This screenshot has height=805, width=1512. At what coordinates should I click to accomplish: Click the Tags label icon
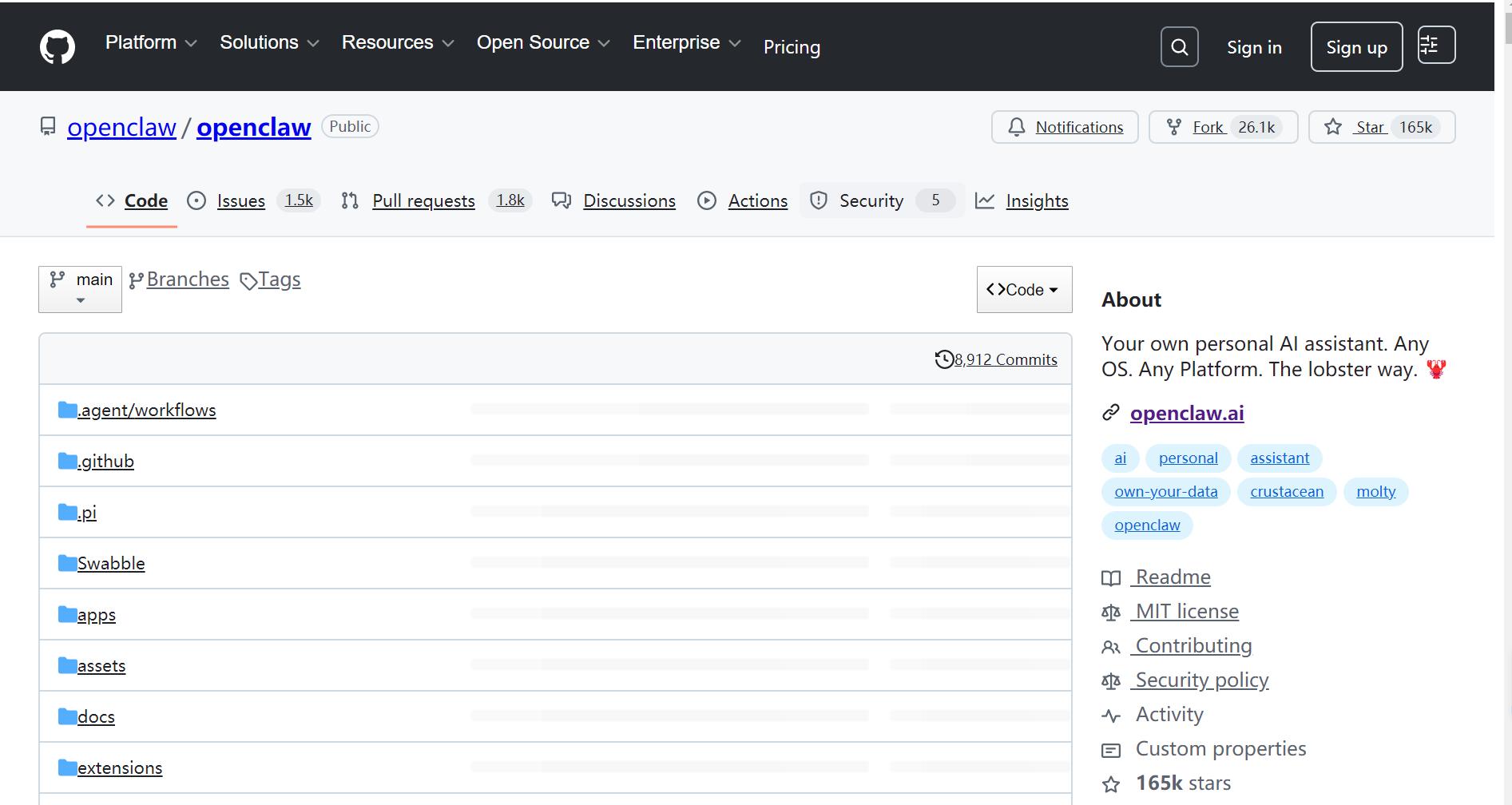(x=248, y=281)
